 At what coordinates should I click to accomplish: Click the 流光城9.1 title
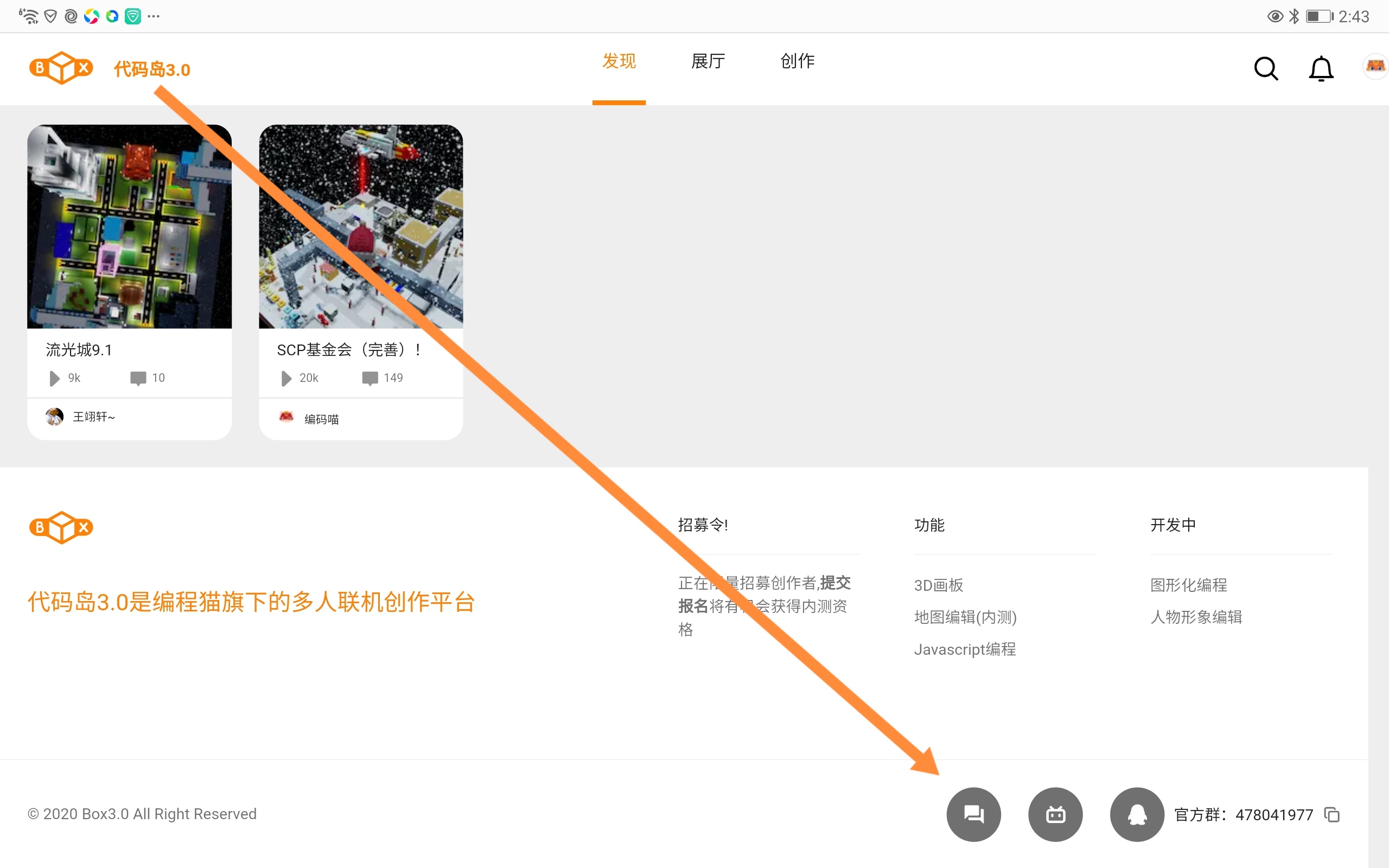pyautogui.click(x=79, y=349)
